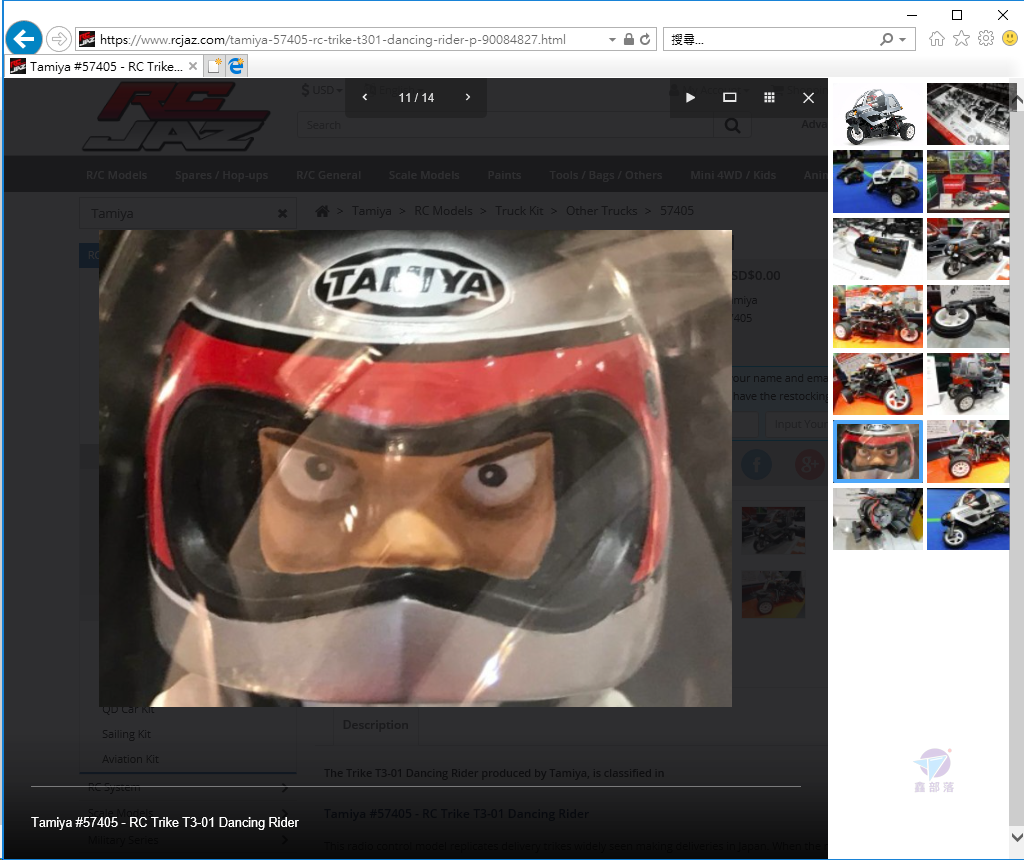Select the Tamiya #57405 - RC Trike browser tab
This screenshot has width=1024, height=860.
[104, 67]
